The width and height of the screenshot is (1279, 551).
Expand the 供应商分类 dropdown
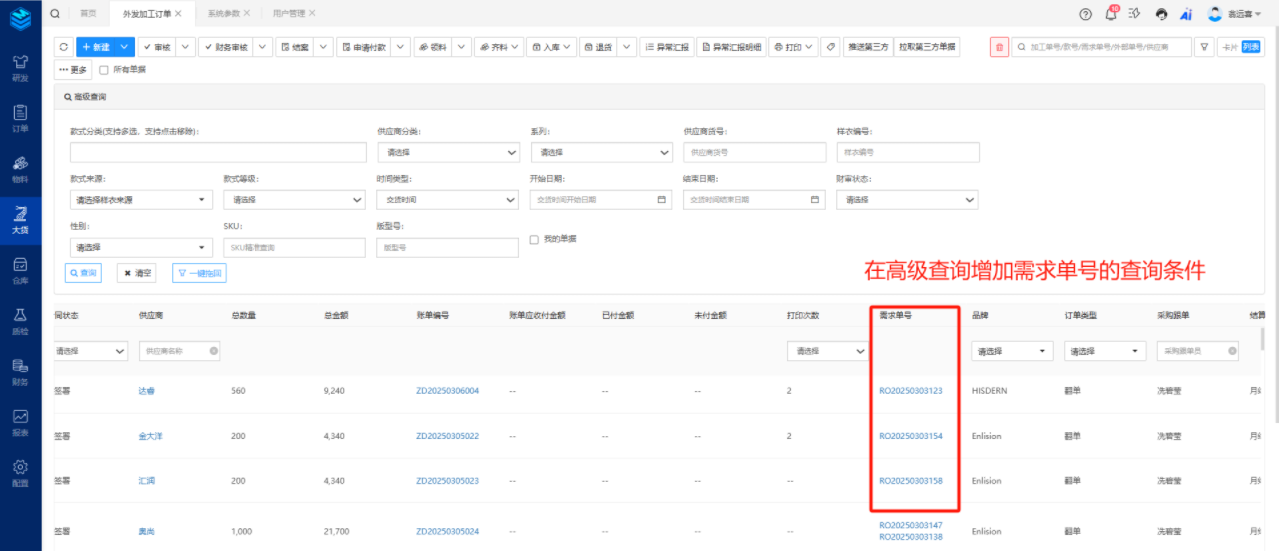[x=448, y=152]
